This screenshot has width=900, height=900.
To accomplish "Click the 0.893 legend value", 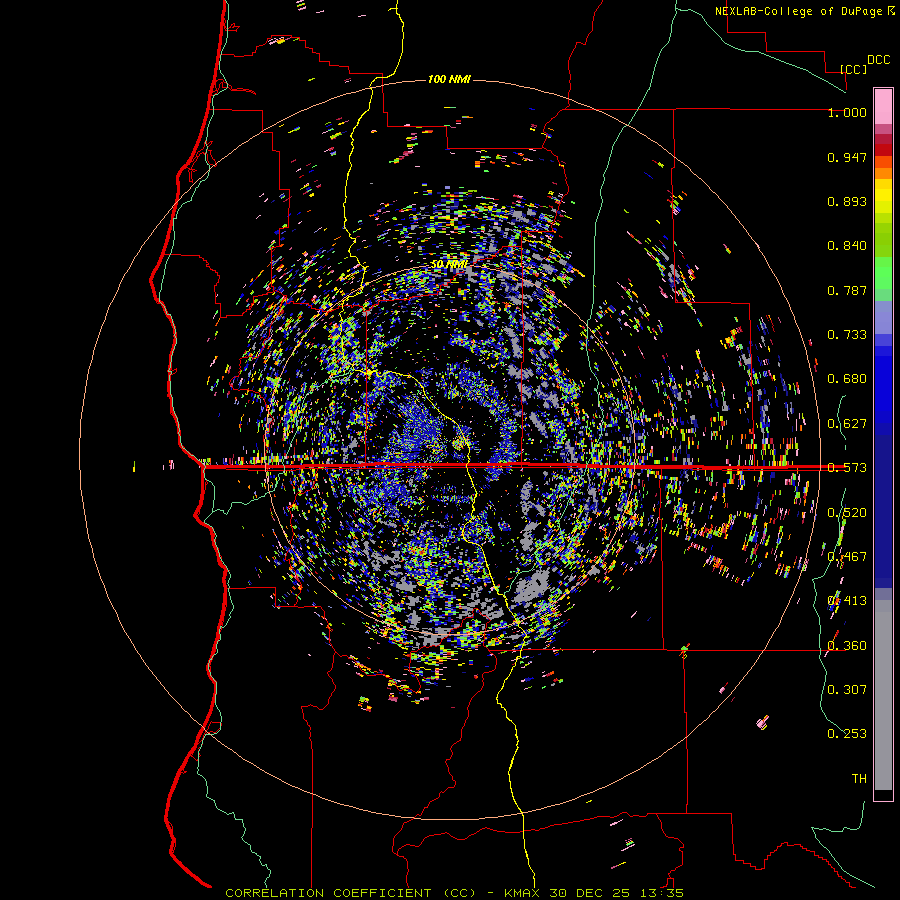I will (847, 201).
